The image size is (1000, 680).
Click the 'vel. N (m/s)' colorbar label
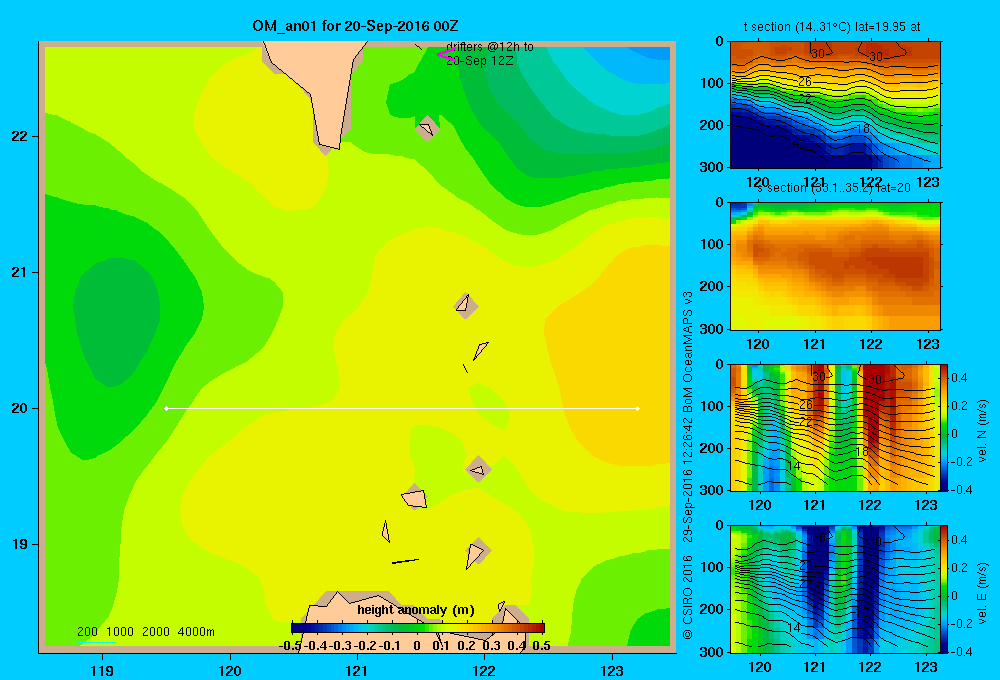click(x=982, y=431)
